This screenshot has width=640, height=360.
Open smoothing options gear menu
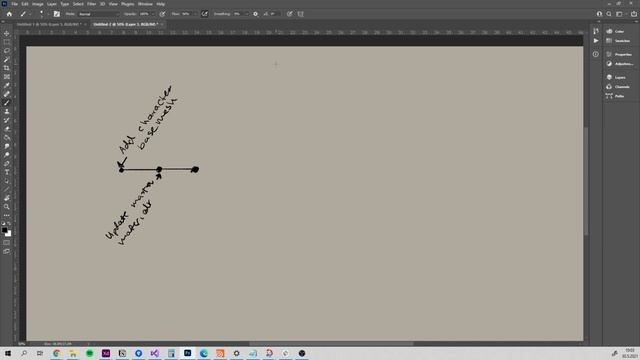coord(256,14)
